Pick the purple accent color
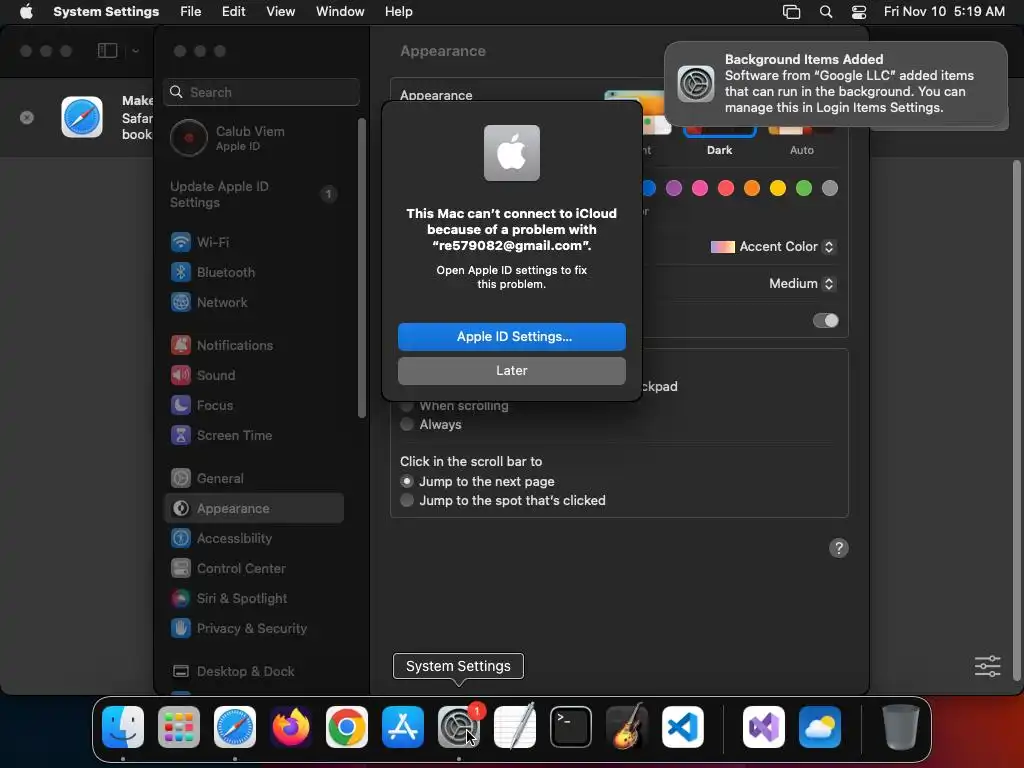 click(x=674, y=189)
